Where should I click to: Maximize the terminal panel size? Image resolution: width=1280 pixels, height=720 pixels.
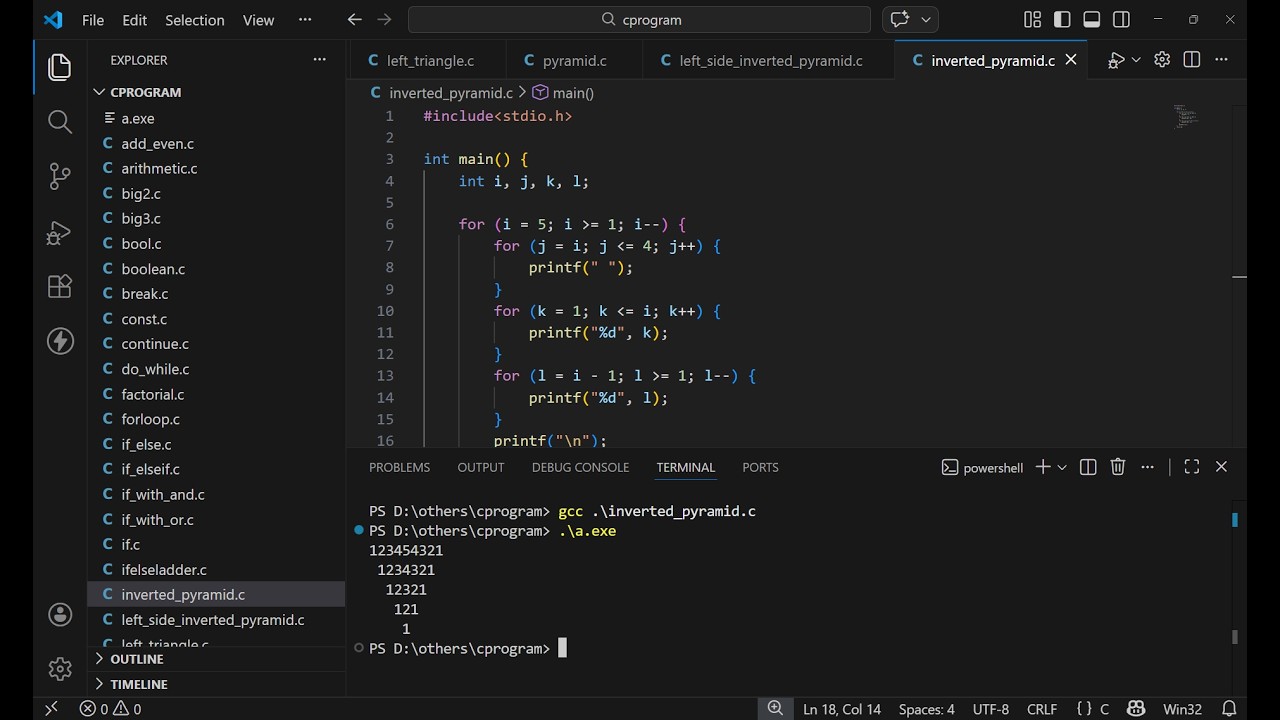[1192, 467]
